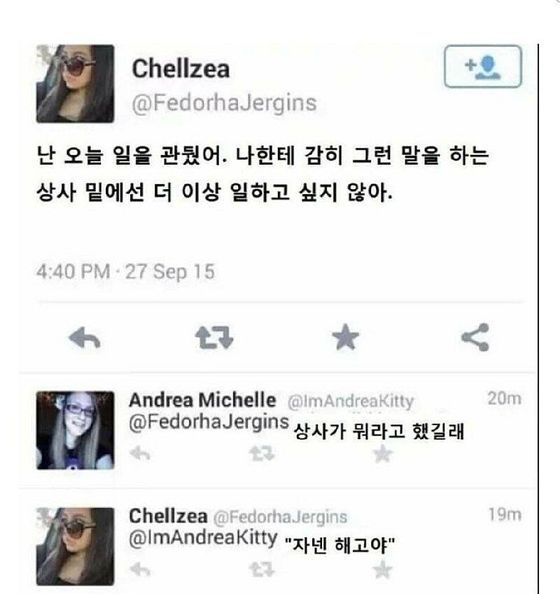The image size is (560, 594).
Task: Reply to the main tweet by Chellzea
Action: coord(84,337)
